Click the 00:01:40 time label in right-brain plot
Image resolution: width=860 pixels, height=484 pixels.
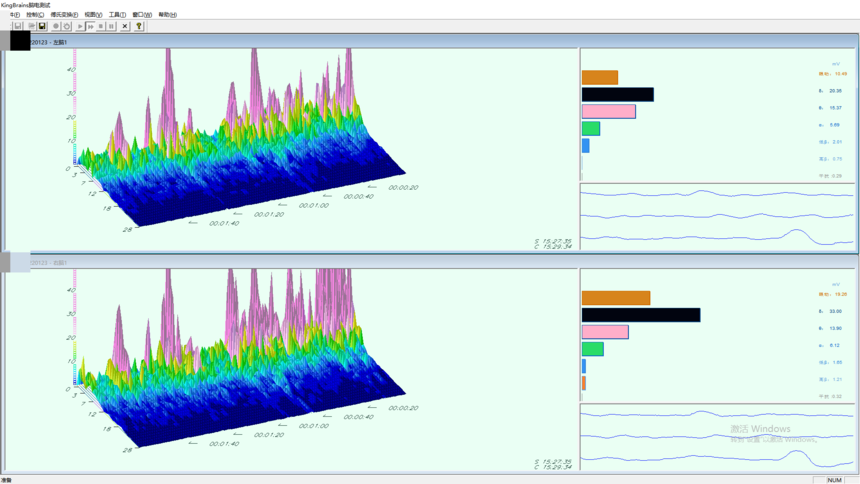click(x=224, y=444)
